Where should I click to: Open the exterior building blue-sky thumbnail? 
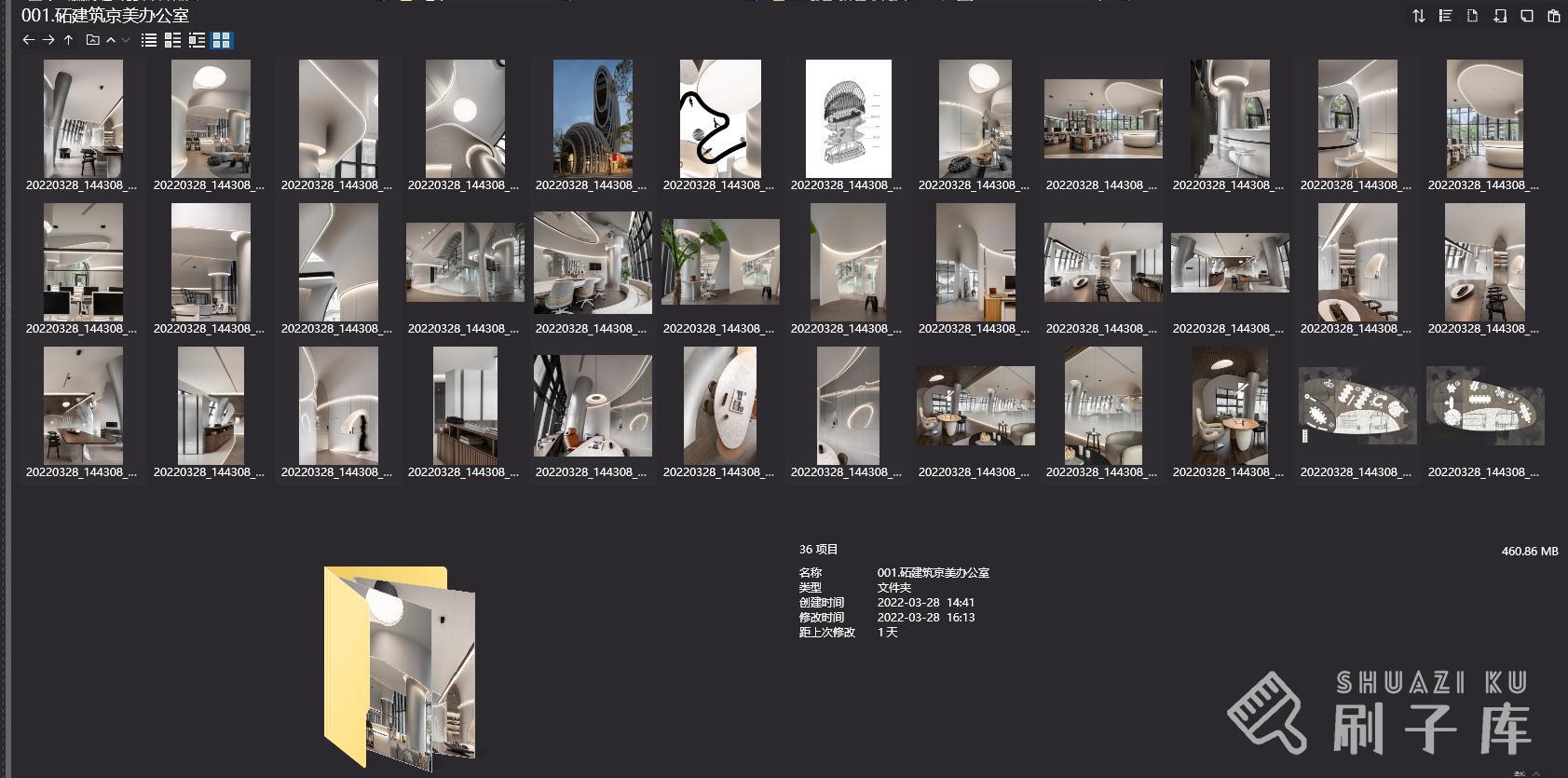click(x=593, y=118)
